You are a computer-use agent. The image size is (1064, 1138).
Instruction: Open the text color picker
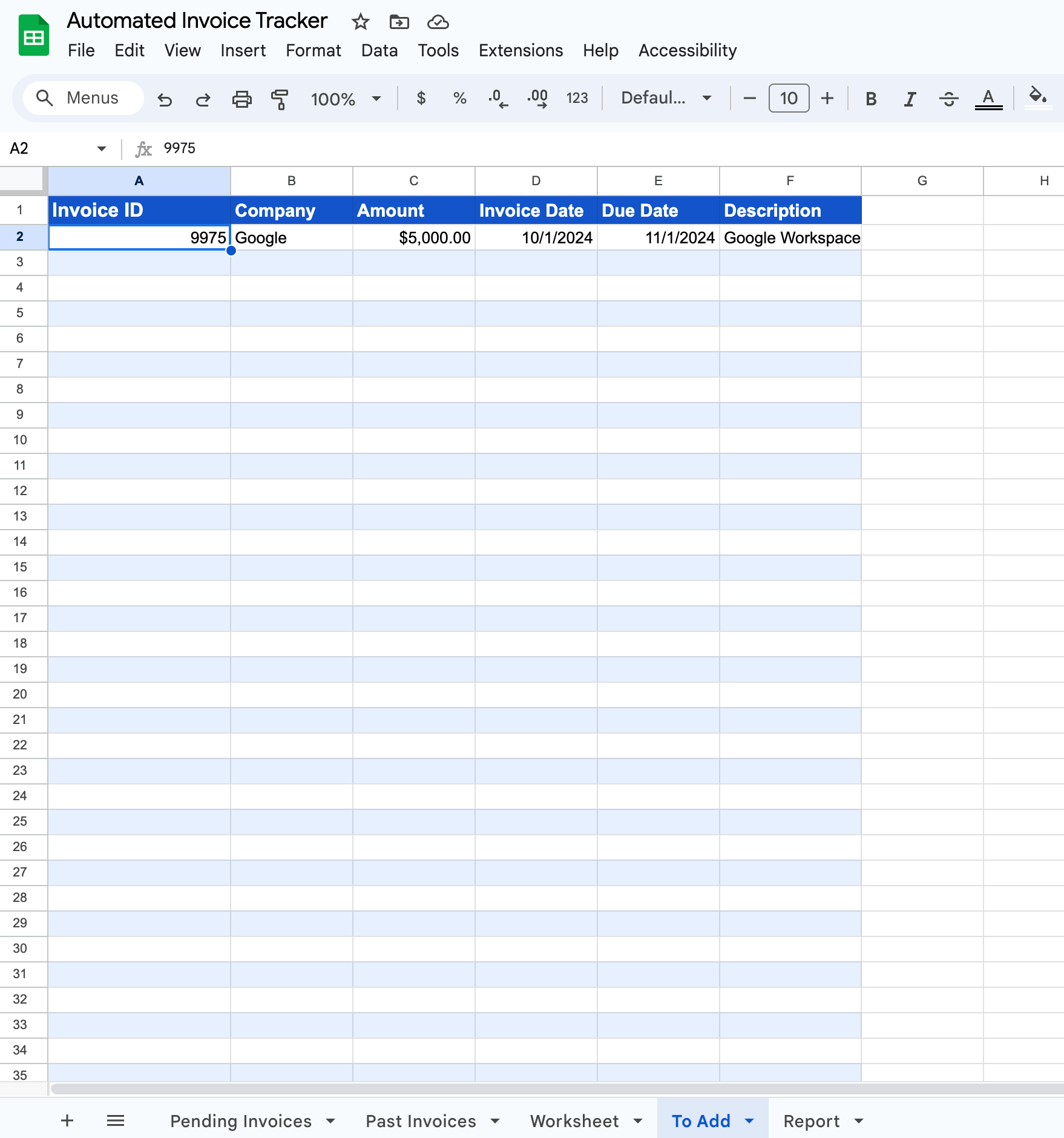coord(988,99)
